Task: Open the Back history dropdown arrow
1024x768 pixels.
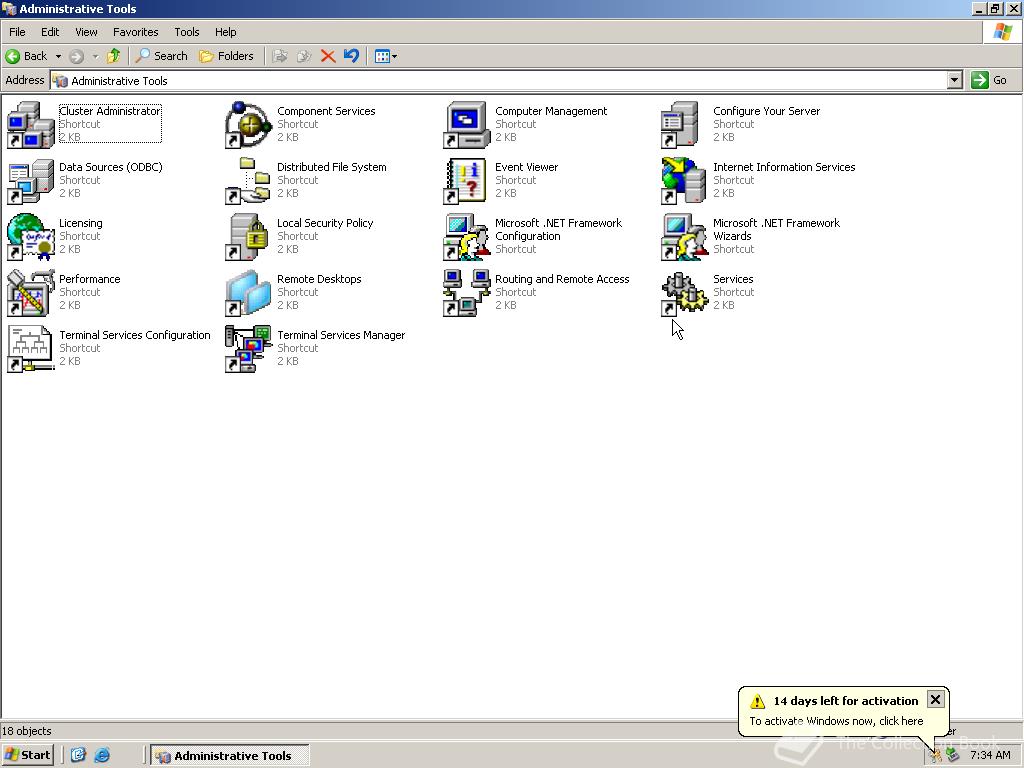Action: click(x=58, y=56)
